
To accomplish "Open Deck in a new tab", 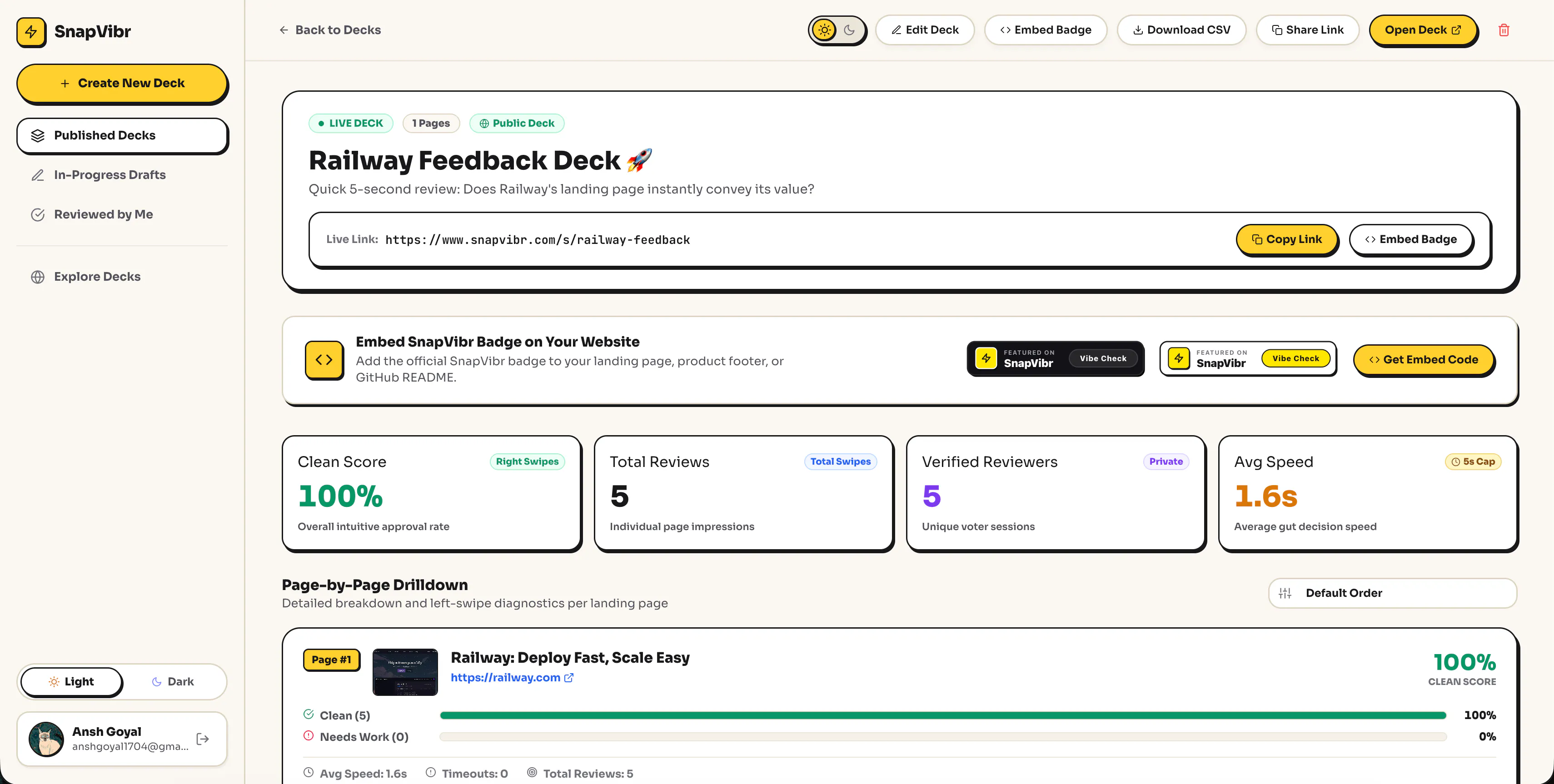I will point(1423,30).
